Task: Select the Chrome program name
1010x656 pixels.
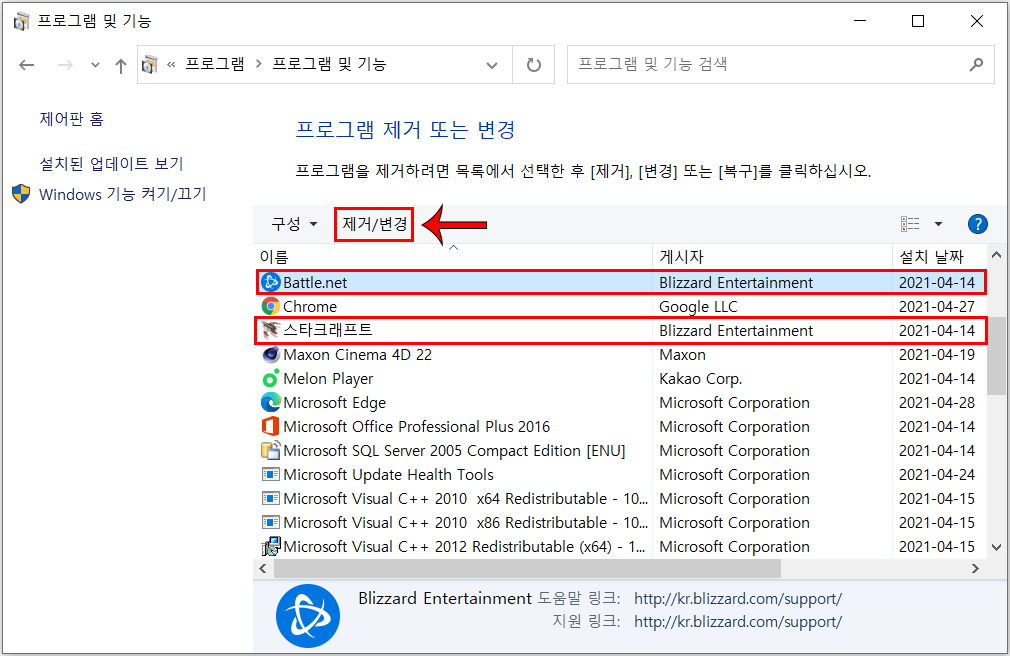Action: point(310,306)
